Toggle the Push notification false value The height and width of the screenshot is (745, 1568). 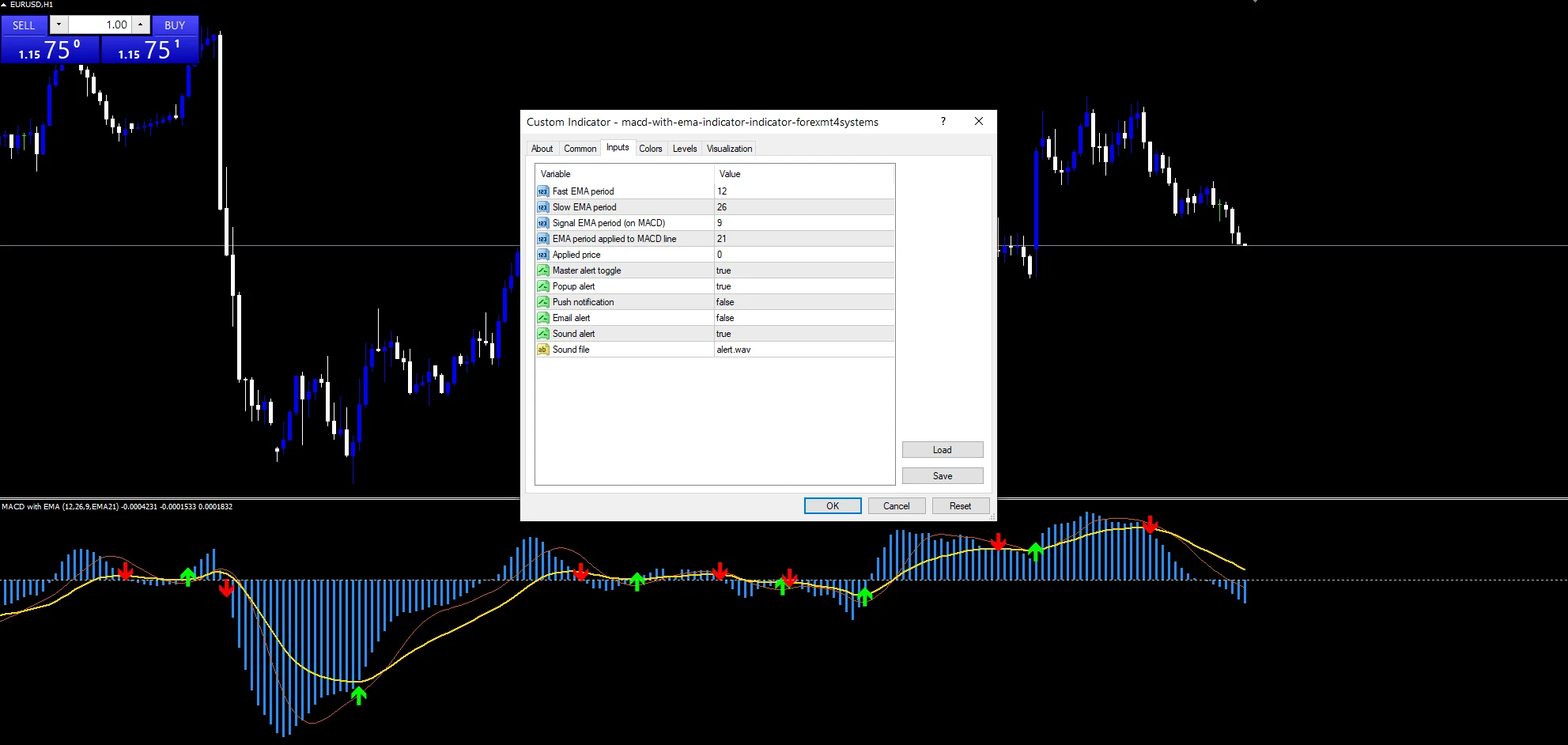804,302
